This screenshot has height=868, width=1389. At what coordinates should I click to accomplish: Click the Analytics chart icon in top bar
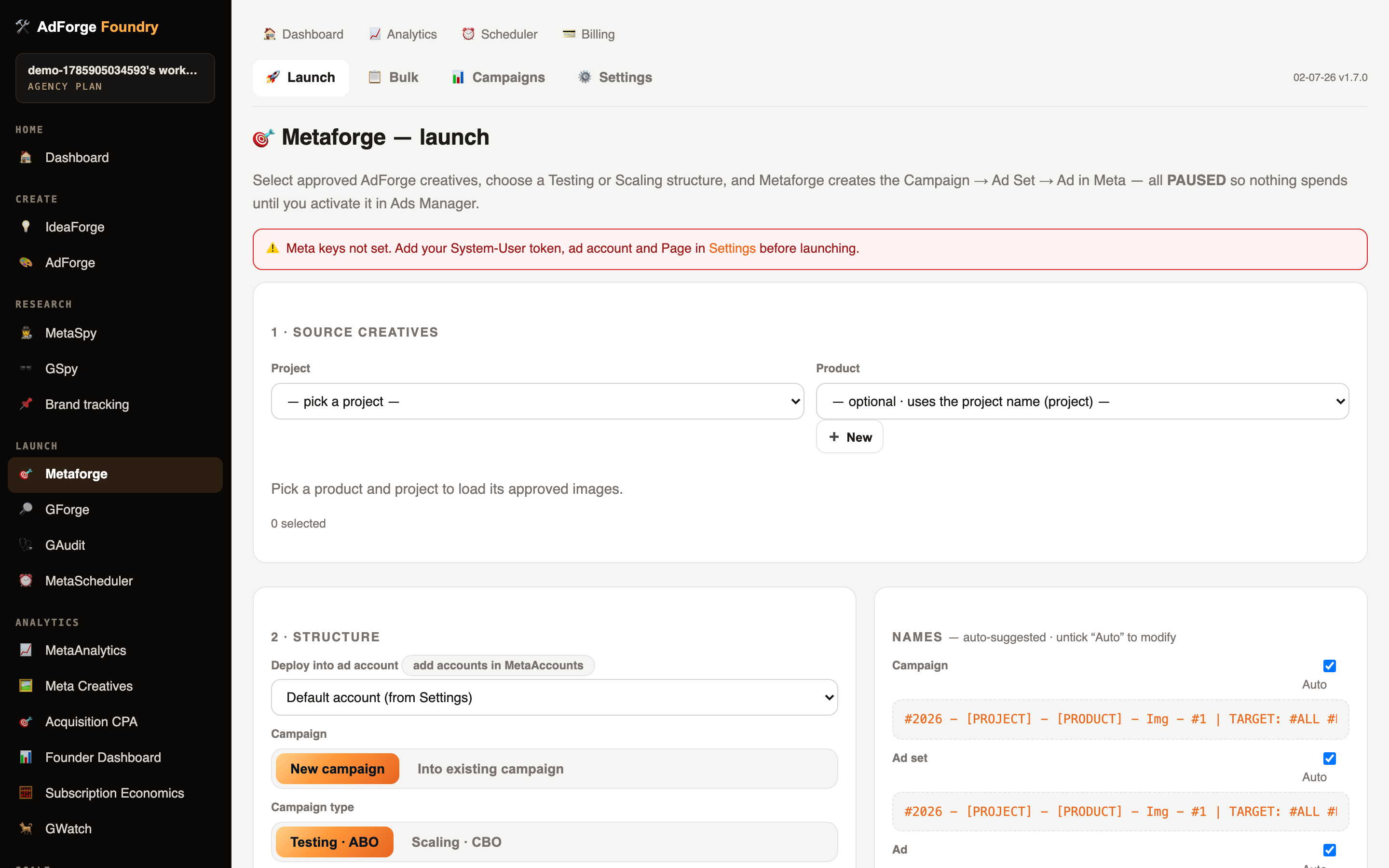coord(375,34)
